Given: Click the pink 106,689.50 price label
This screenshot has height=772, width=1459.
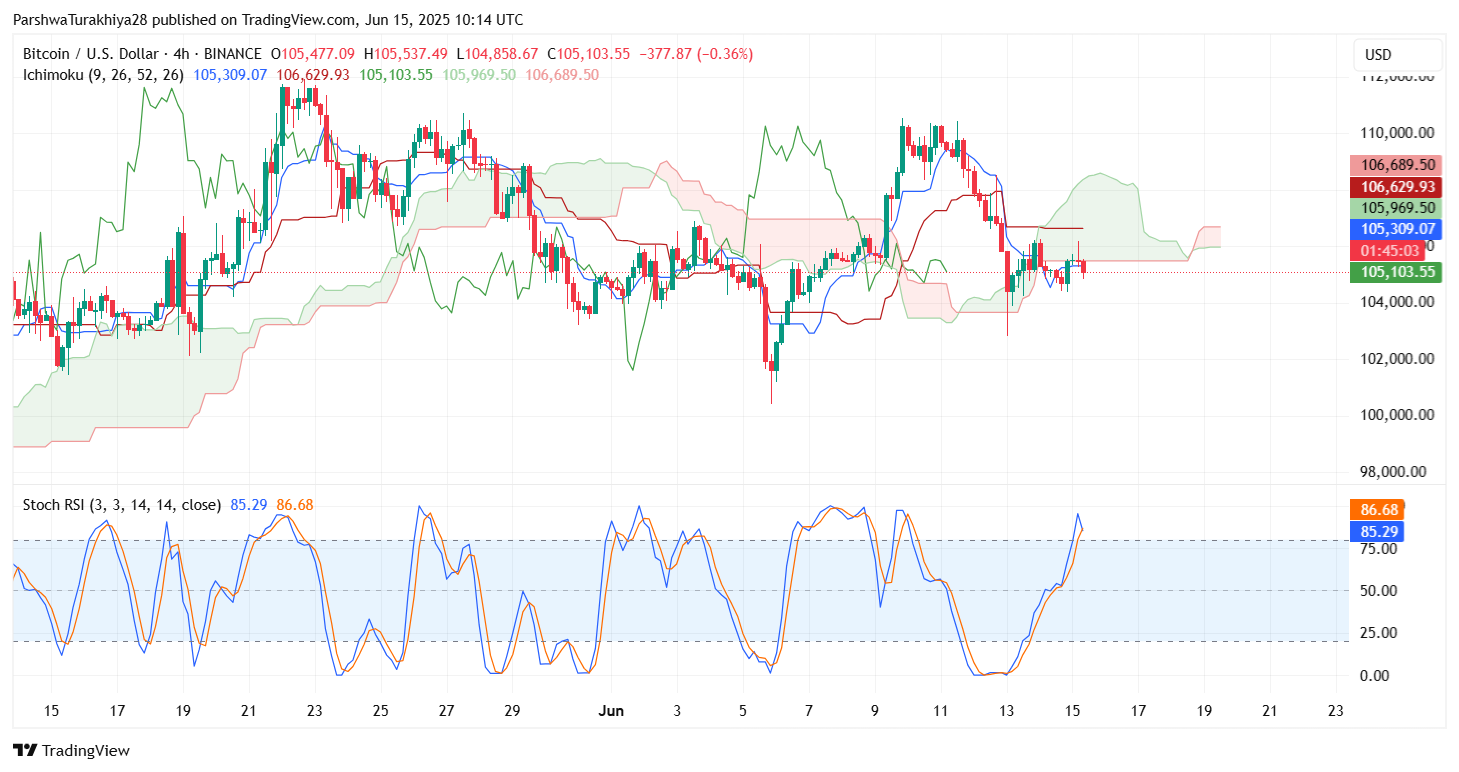Looking at the screenshot, I should coord(1395,165).
